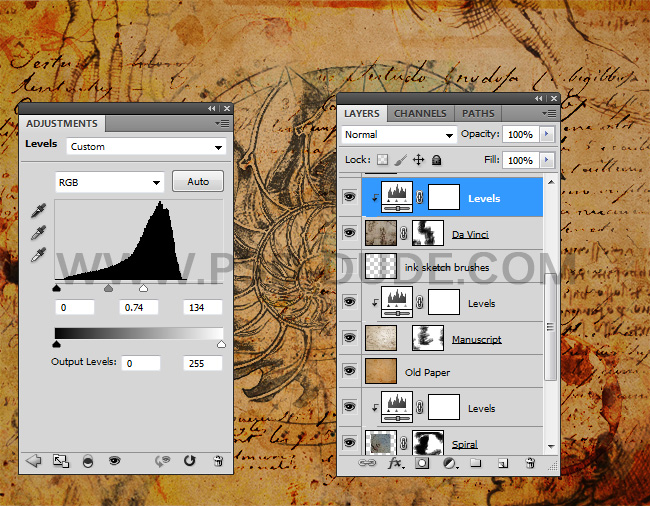Toggle lock position move icon
The height and width of the screenshot is (506, 650).
coord(419,160)
